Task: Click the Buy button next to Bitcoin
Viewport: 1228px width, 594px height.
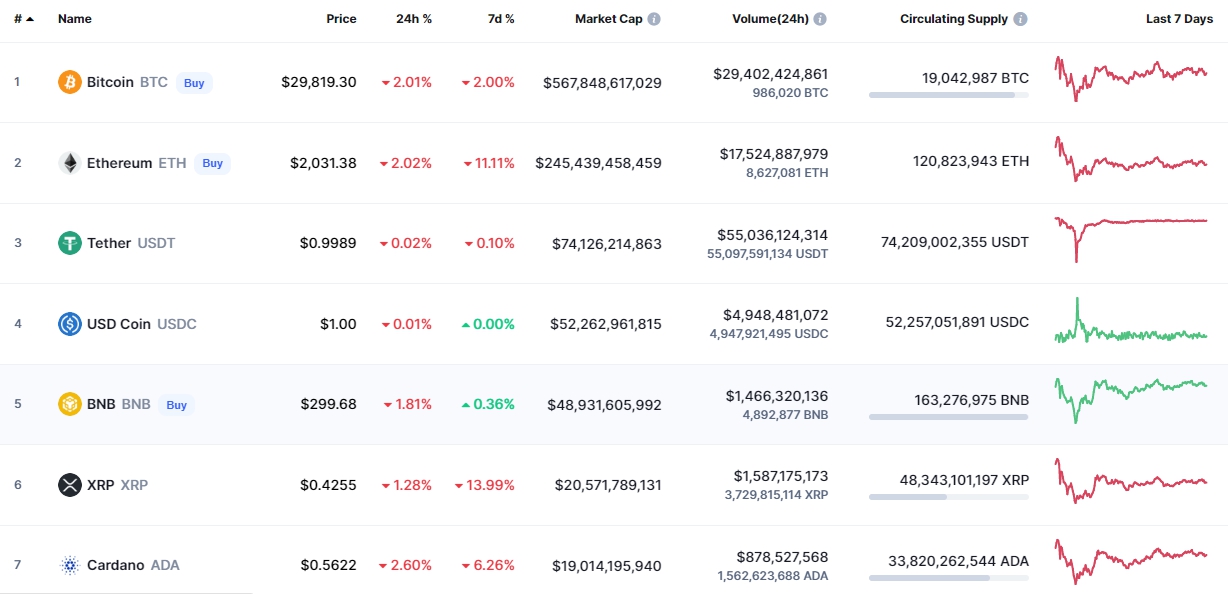Action: click(x=194, y=83)
